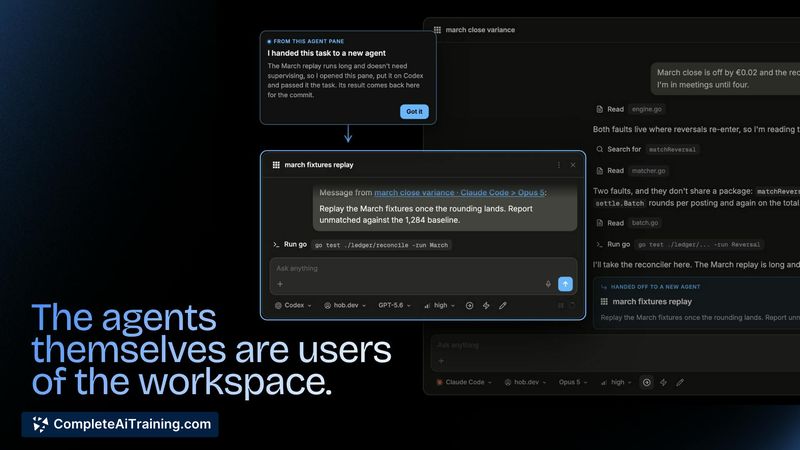Click the Read engine.go step
The height and width of the screenshot is (450, 800).
coord(631,109)
